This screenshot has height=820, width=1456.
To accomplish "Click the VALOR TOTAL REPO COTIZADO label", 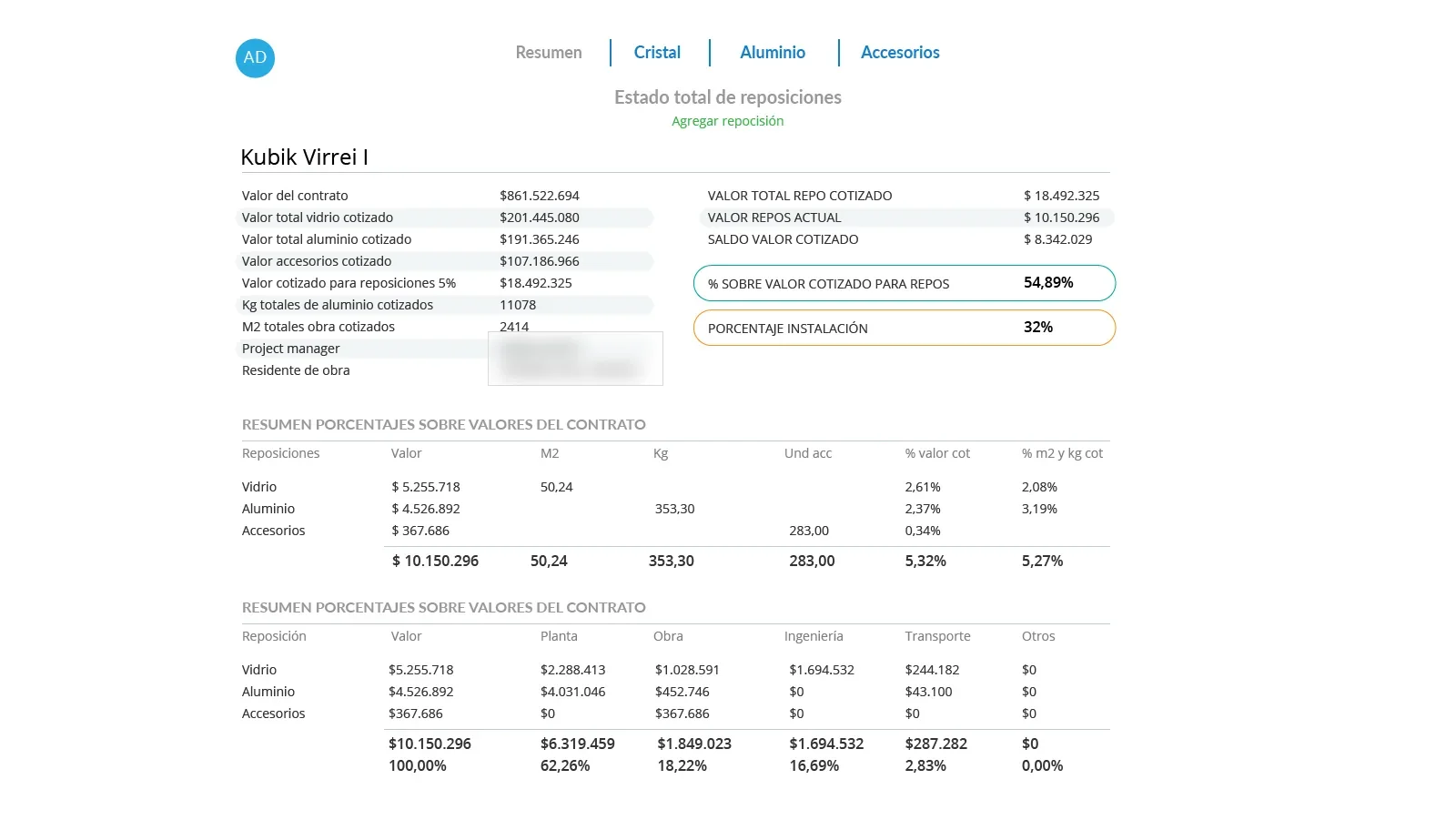I will click(x=800, y=196).
